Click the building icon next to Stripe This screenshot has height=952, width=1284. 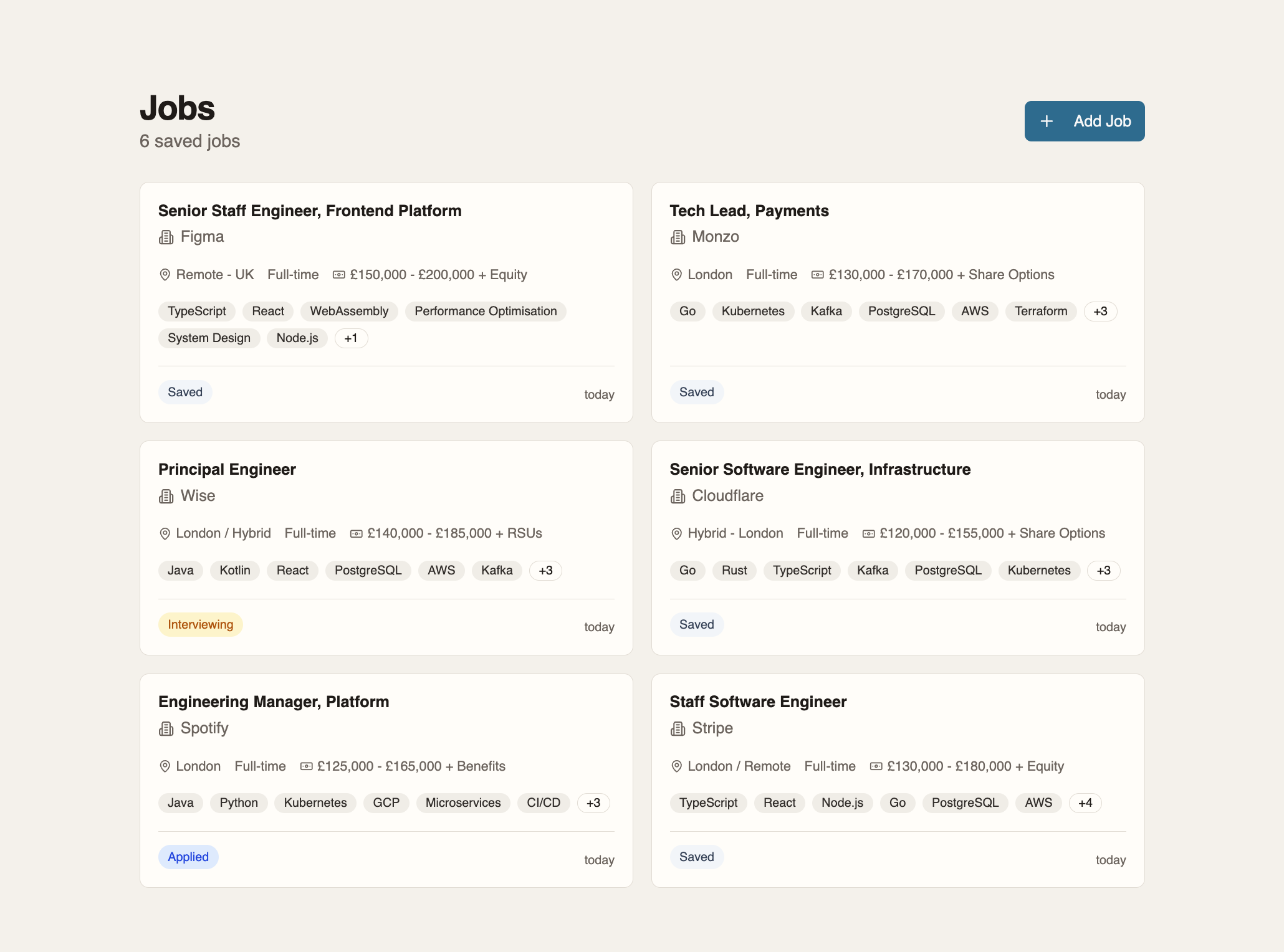(x=678, y=729)
